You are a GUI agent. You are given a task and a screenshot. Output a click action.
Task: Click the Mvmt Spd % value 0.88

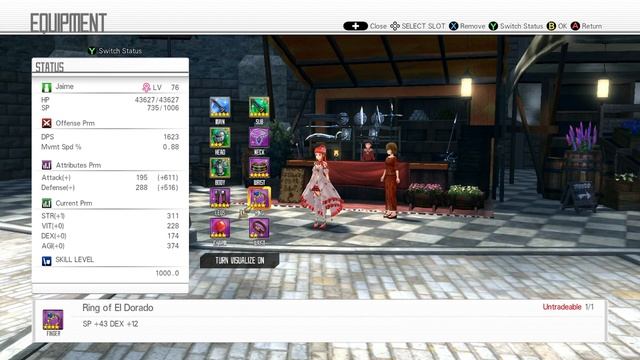171,147
